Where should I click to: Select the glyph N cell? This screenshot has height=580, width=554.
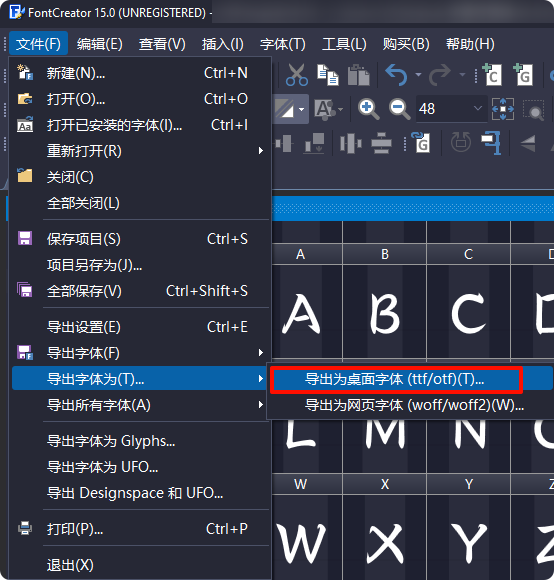(468, 446)
